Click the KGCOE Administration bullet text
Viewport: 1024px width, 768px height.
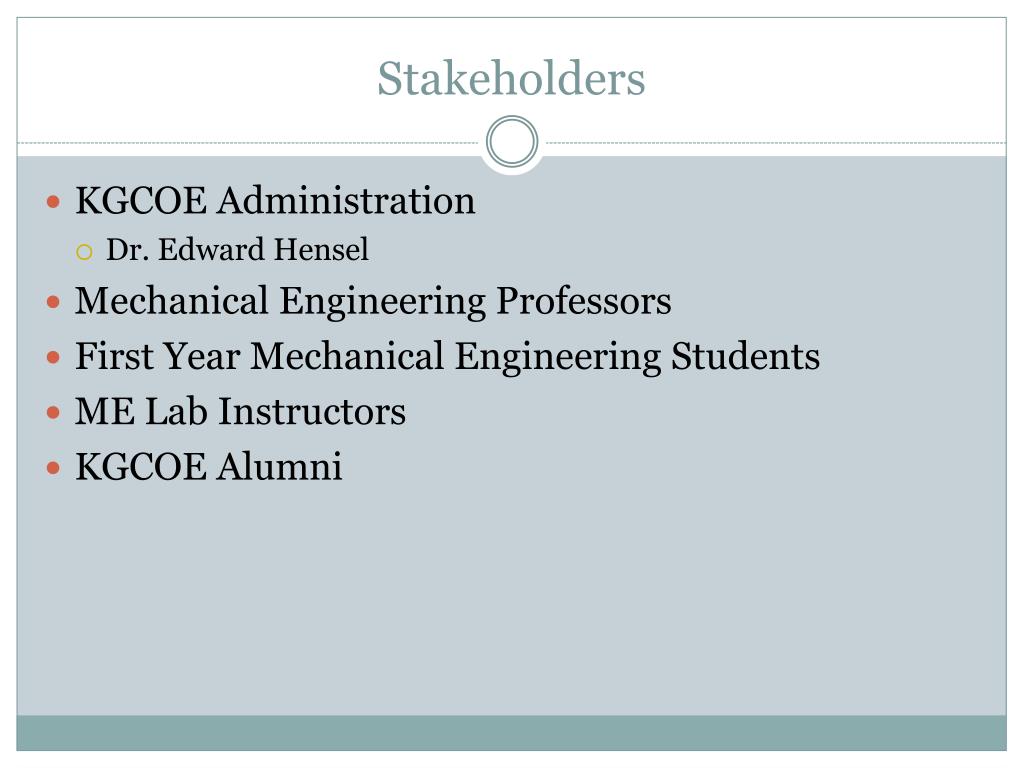click(275, 200)
